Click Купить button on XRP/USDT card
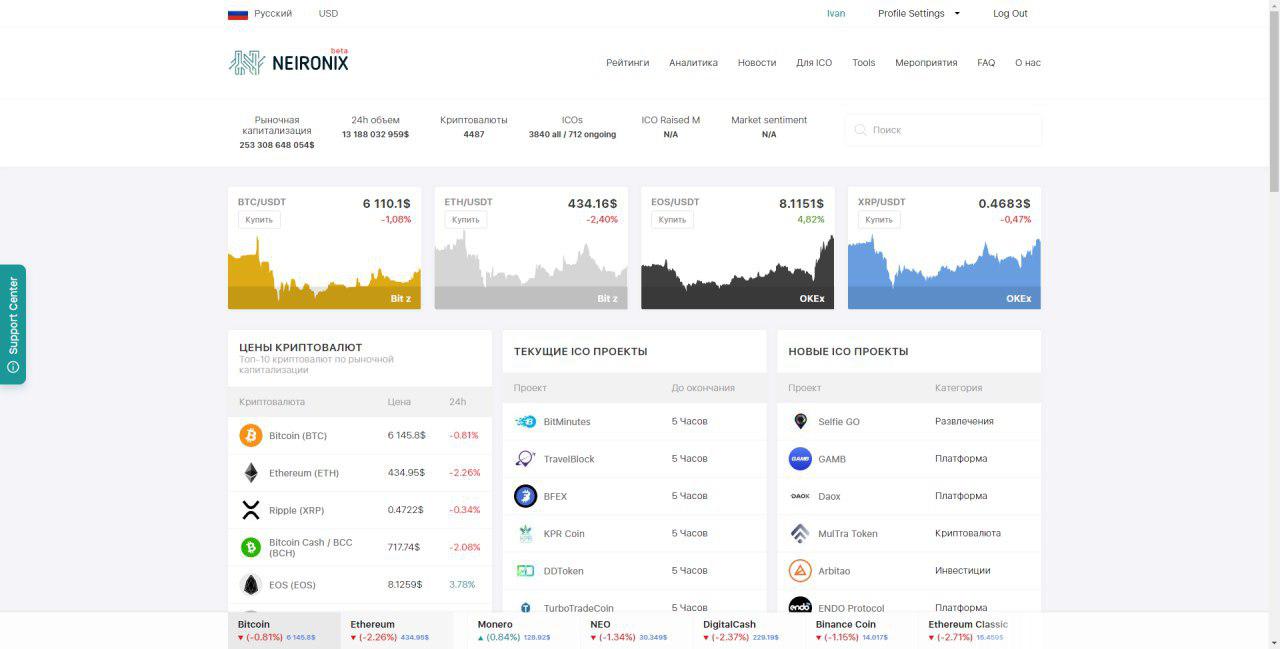The width and height of the screenshot is (1280, 649). [879, 220]
